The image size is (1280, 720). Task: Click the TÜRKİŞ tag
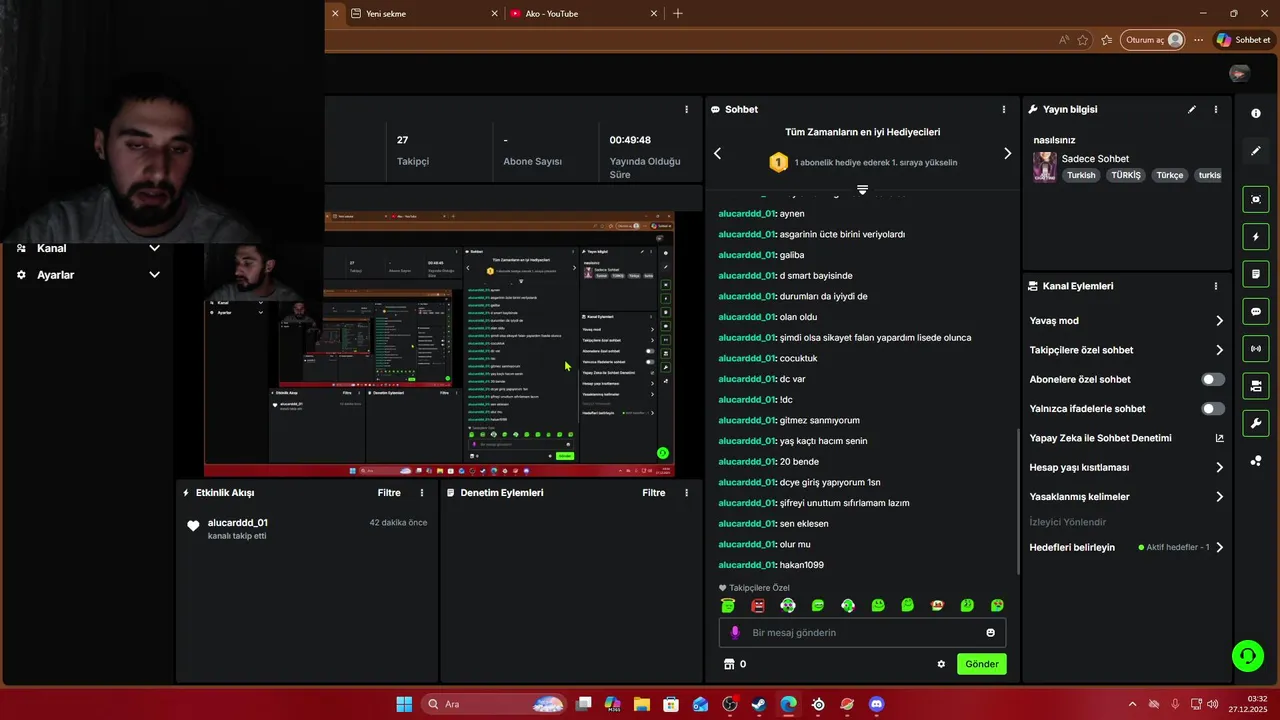[1126, 175]
